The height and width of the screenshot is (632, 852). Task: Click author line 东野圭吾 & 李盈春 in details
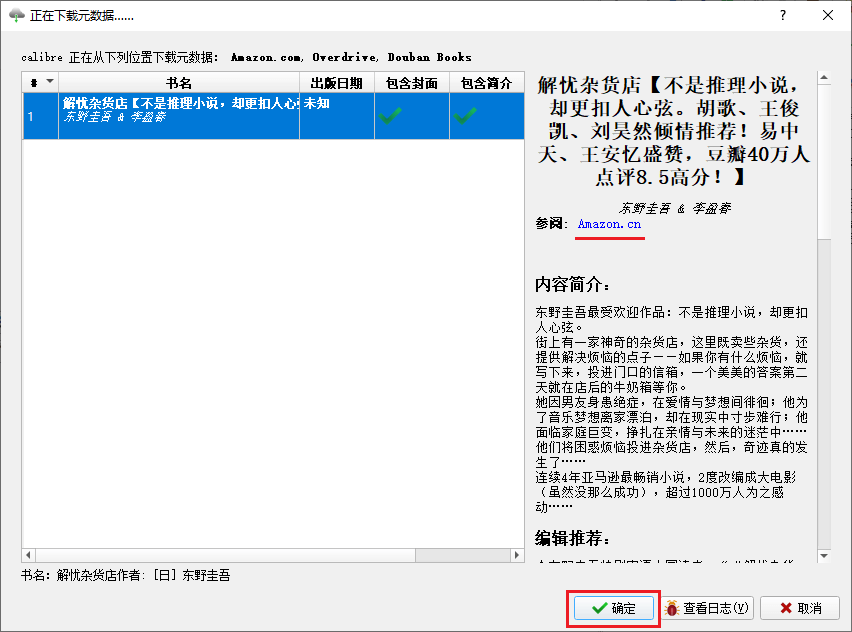click(x=674, y=208)
